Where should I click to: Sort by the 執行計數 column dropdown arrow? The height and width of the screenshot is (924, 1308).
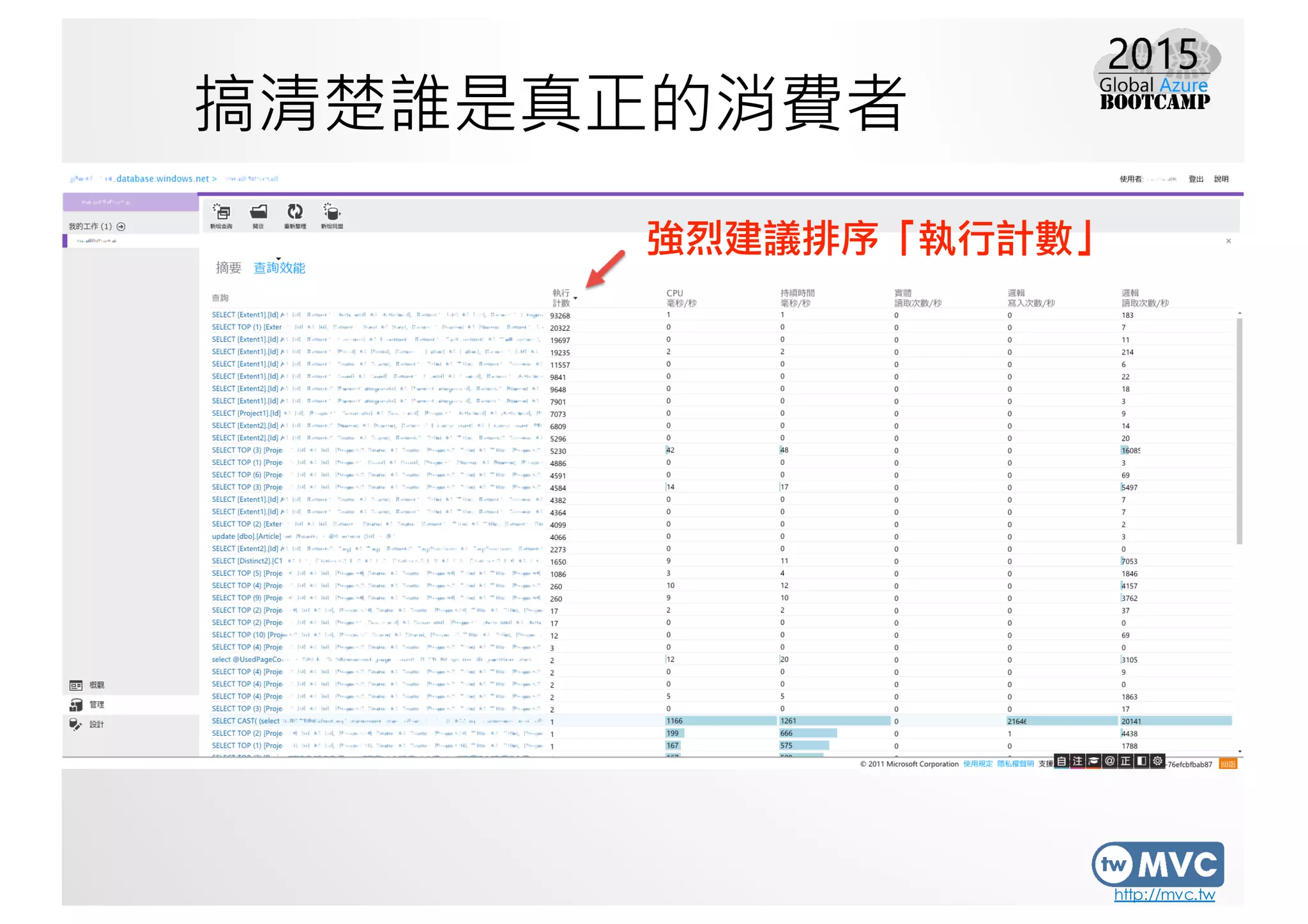pyautogui.click(x=575, y=299)
